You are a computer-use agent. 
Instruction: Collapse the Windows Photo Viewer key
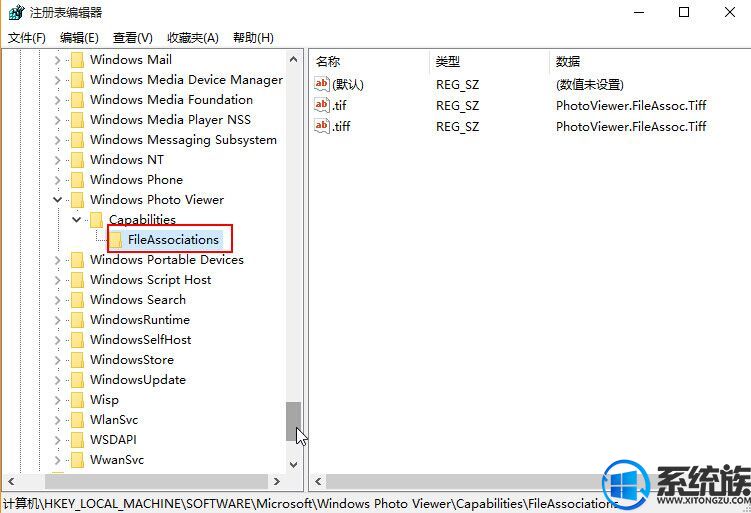click(x=57, y=200)
